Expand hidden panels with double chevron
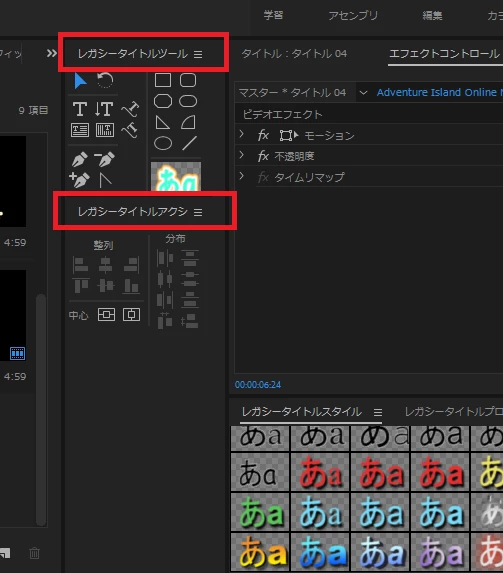Viewport: 503px width, 573px height. point(52,53)
